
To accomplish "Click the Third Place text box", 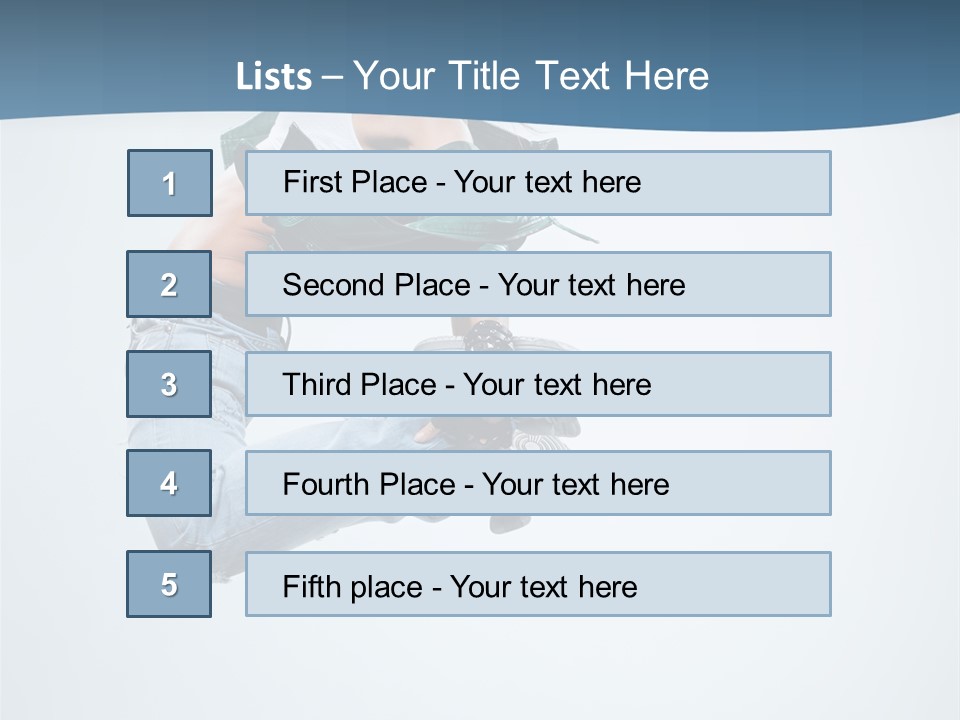I will coord(538,384).
